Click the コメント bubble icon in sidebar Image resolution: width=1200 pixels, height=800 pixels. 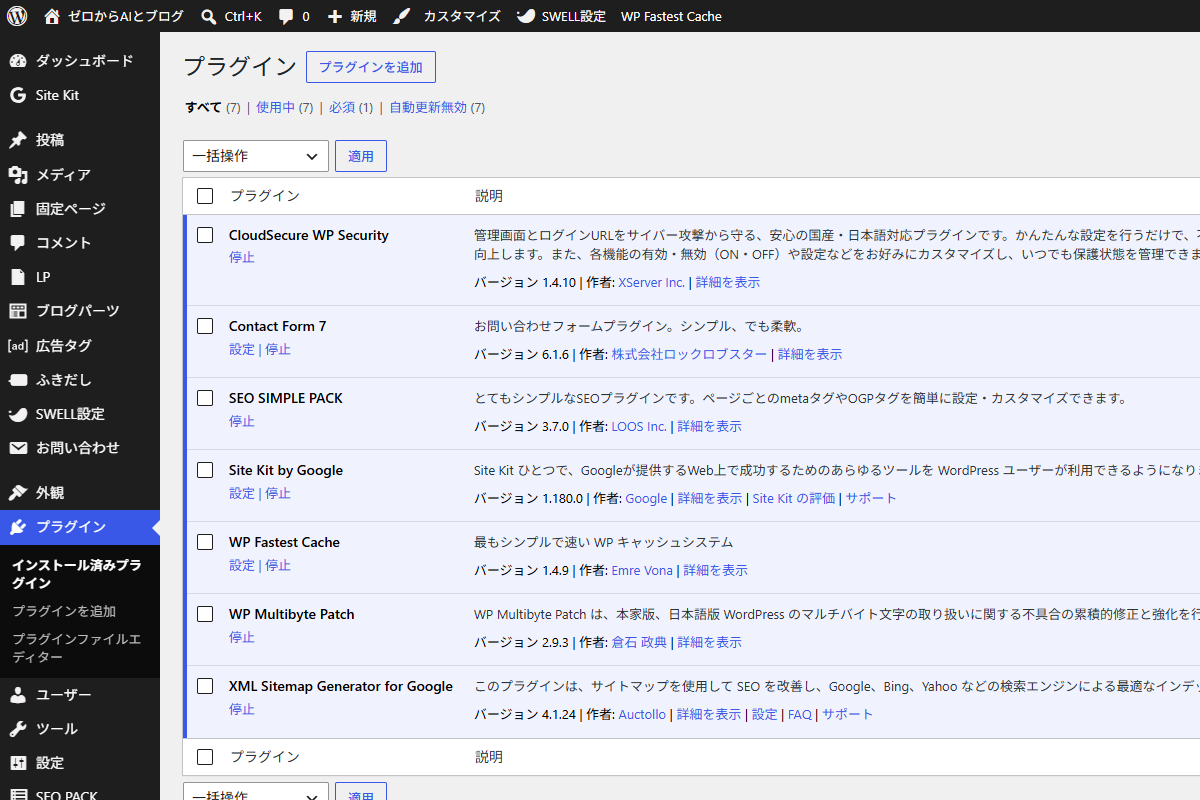[x=18, y=243]
